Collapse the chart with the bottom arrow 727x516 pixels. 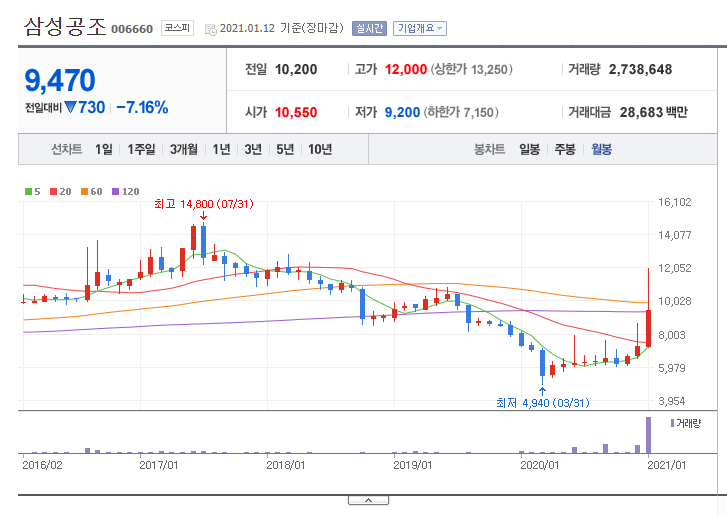(368, 500)
